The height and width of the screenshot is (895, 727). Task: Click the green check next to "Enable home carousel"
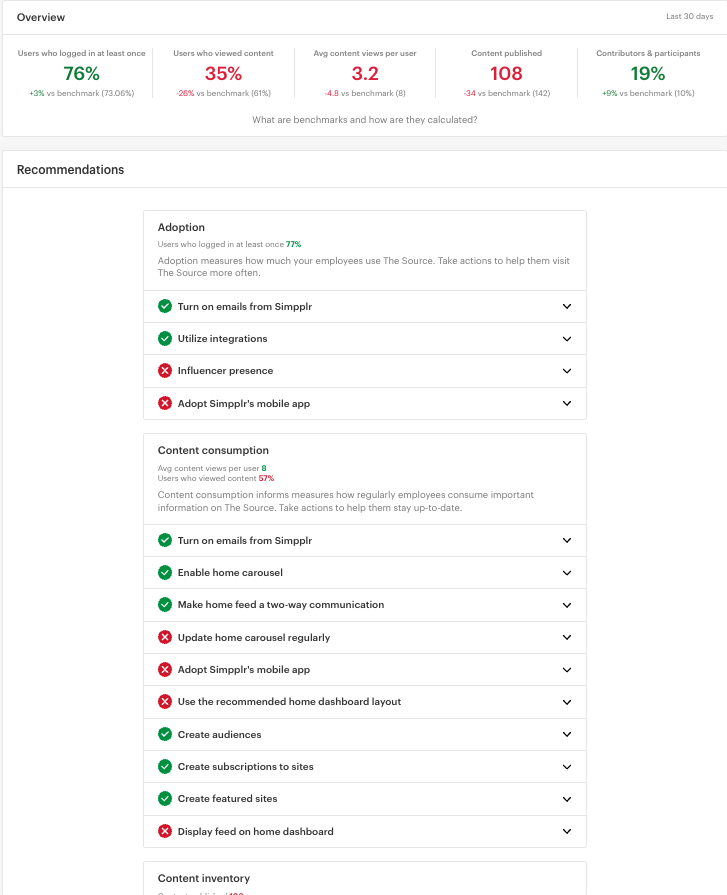[x=165, y=572]
